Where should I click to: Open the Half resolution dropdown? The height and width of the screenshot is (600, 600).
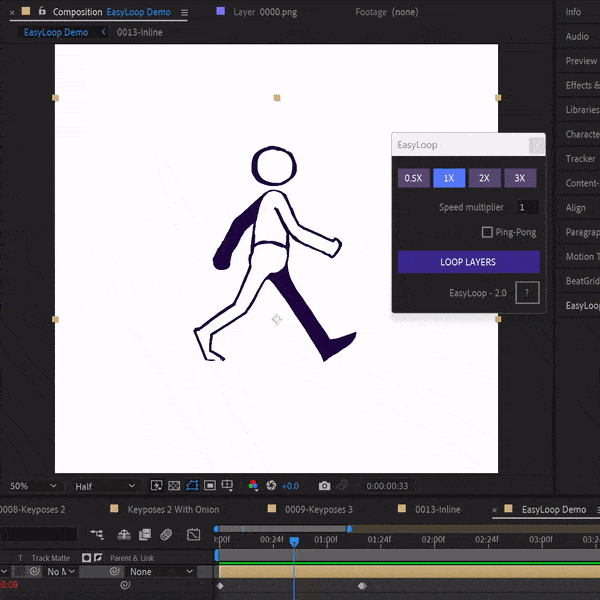coord(105,486)
